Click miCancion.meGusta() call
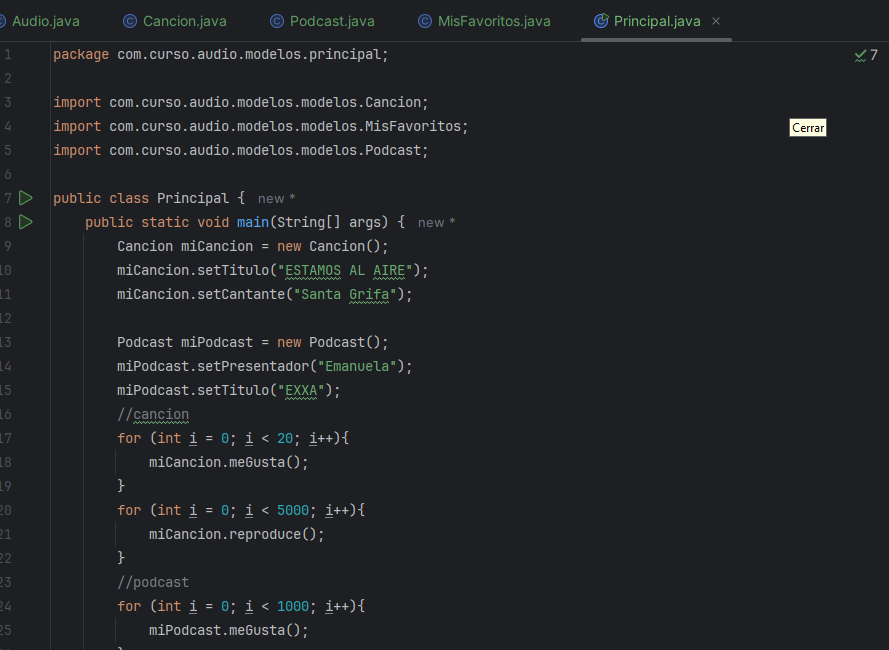This screenshot has height=650, width=889. [228, 462]
